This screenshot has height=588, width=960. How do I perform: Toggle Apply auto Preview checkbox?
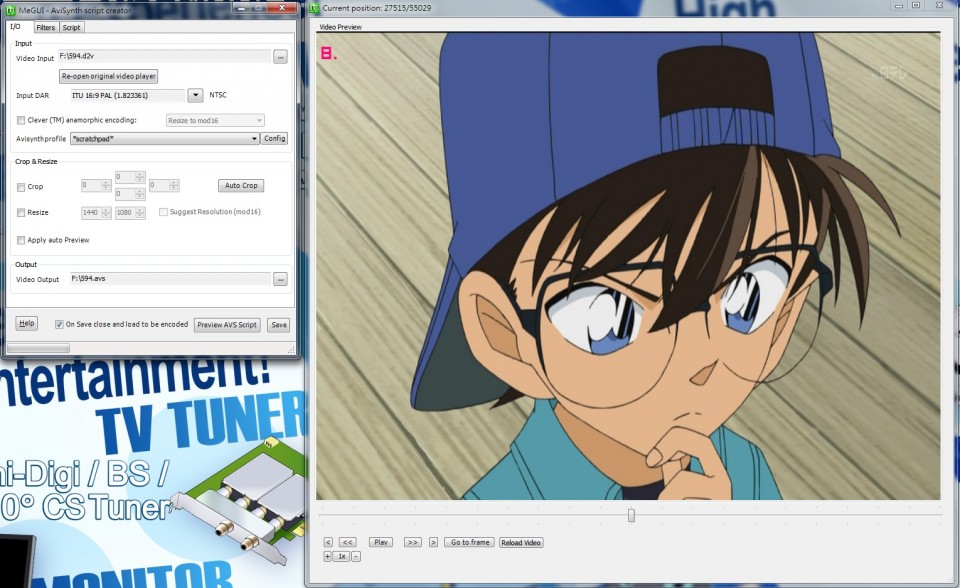click(21, 240)
